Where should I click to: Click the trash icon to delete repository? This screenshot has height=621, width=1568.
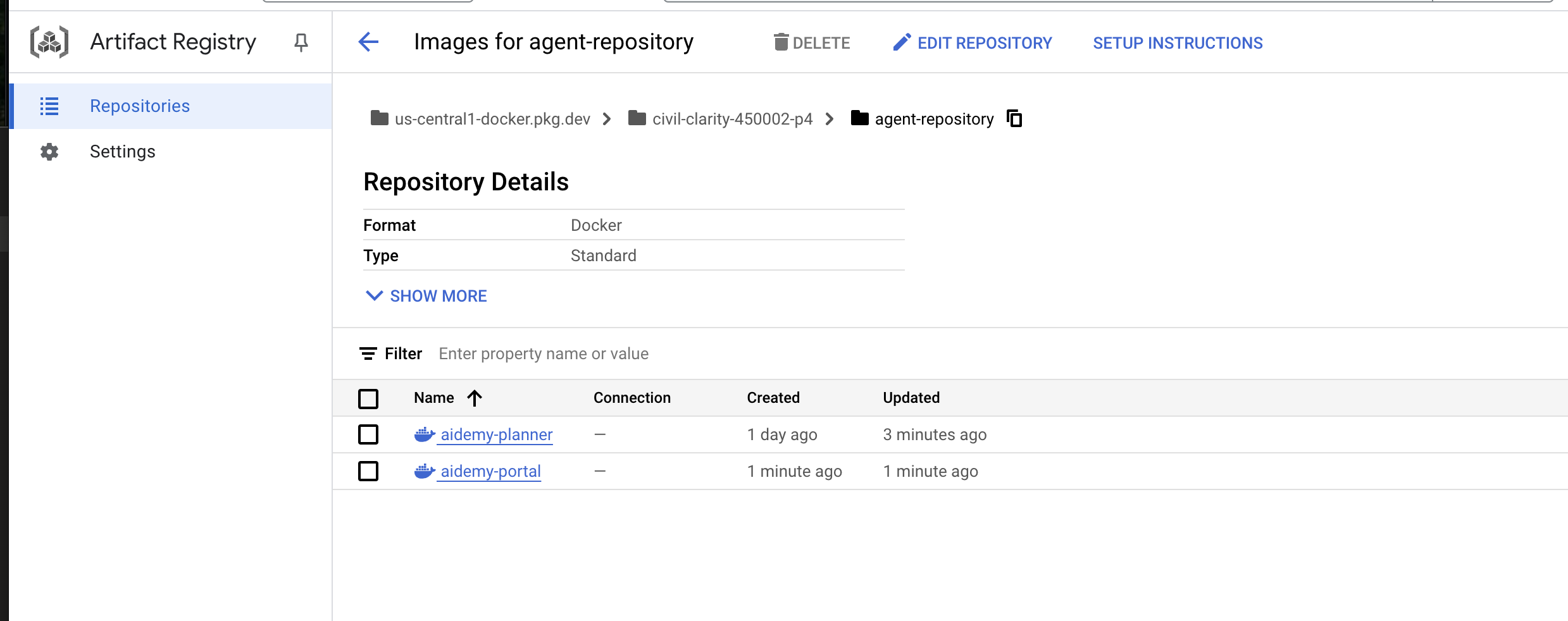coord(781,42)
